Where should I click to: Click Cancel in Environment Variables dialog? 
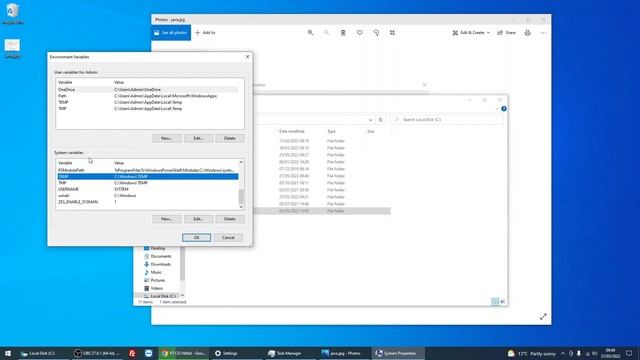pos(228,238)
